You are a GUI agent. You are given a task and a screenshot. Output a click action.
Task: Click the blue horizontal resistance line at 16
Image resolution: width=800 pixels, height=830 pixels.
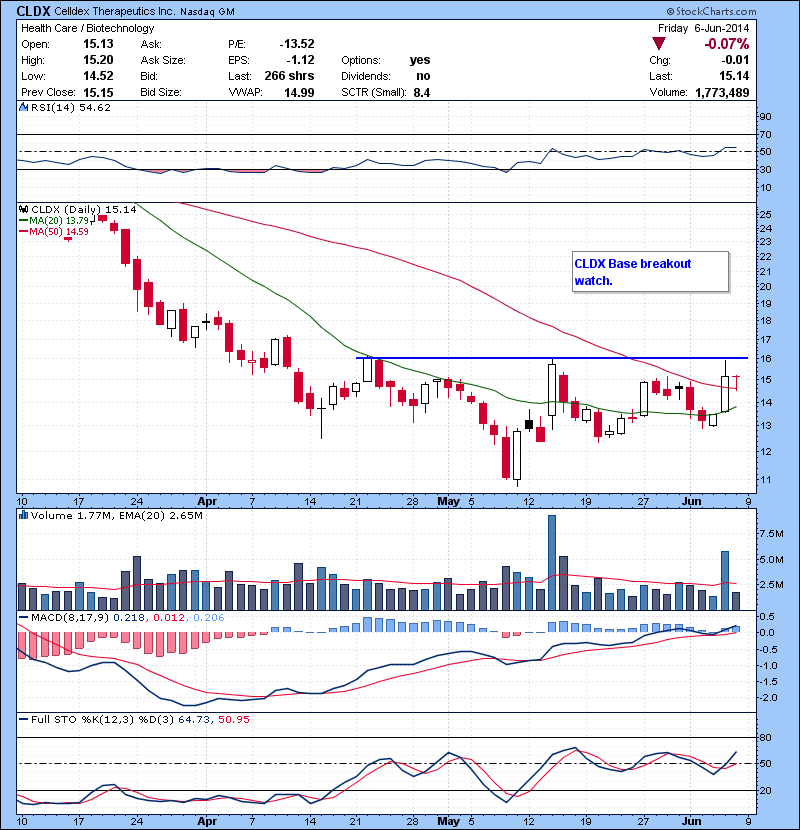(552, 358)
